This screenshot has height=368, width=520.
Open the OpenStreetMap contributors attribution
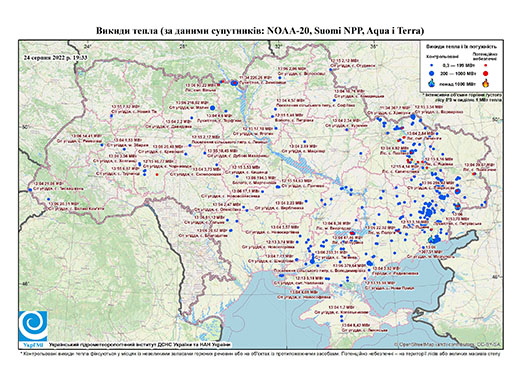coord(448,345)
